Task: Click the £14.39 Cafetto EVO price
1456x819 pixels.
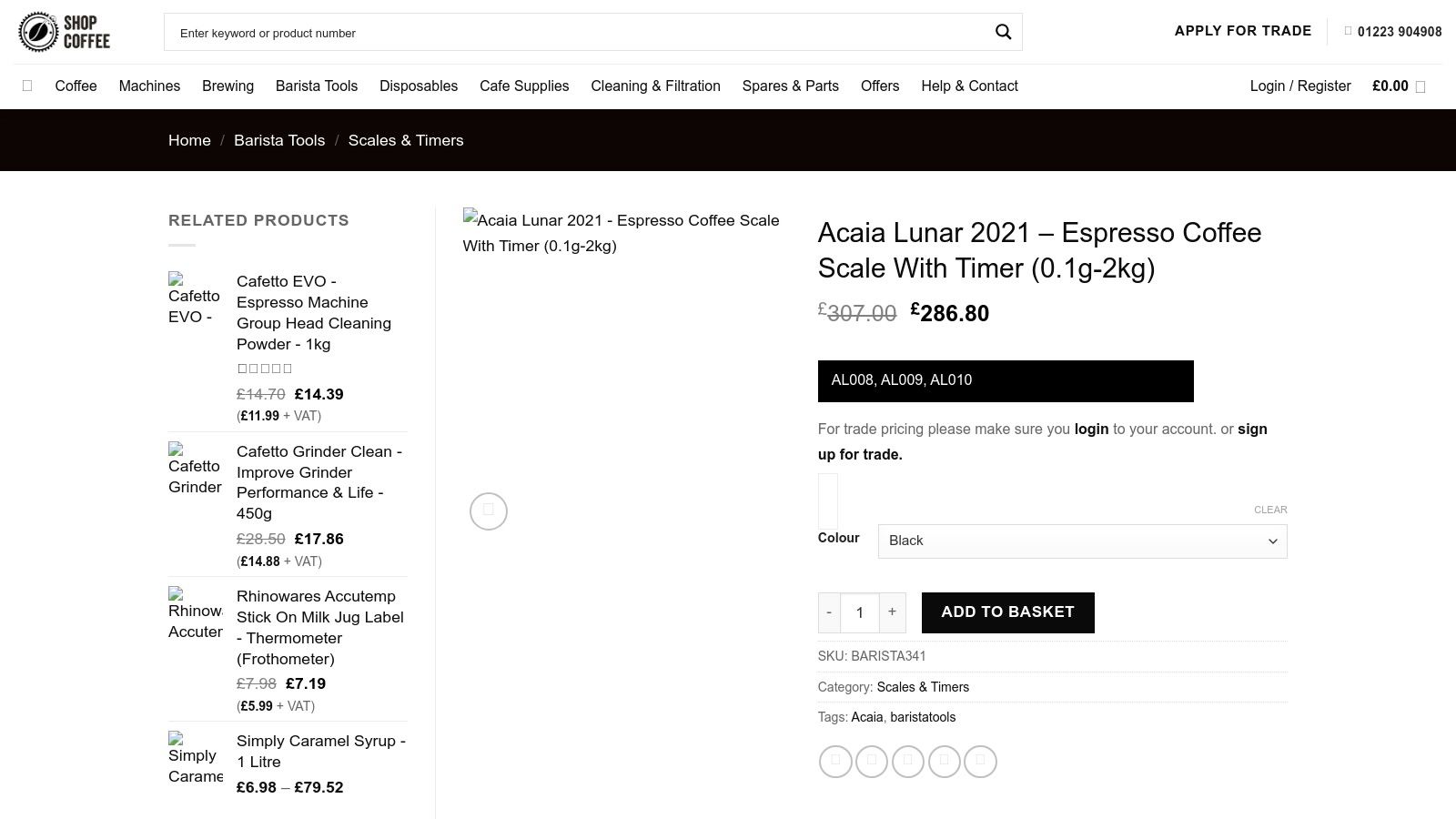Action: click(x=319, y=394)
